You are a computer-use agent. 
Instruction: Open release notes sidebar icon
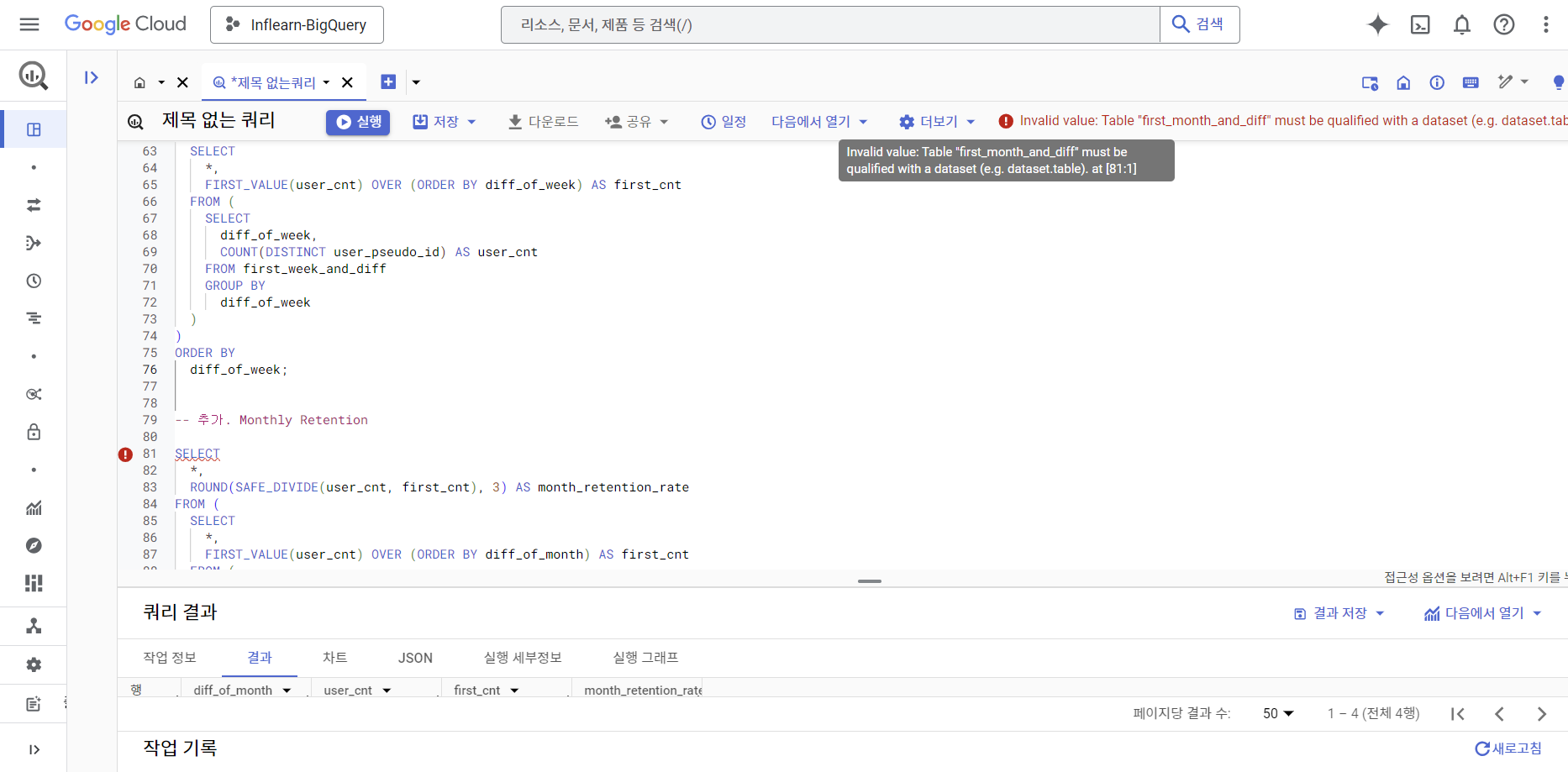pyautogui.click(x=34, y=704)
